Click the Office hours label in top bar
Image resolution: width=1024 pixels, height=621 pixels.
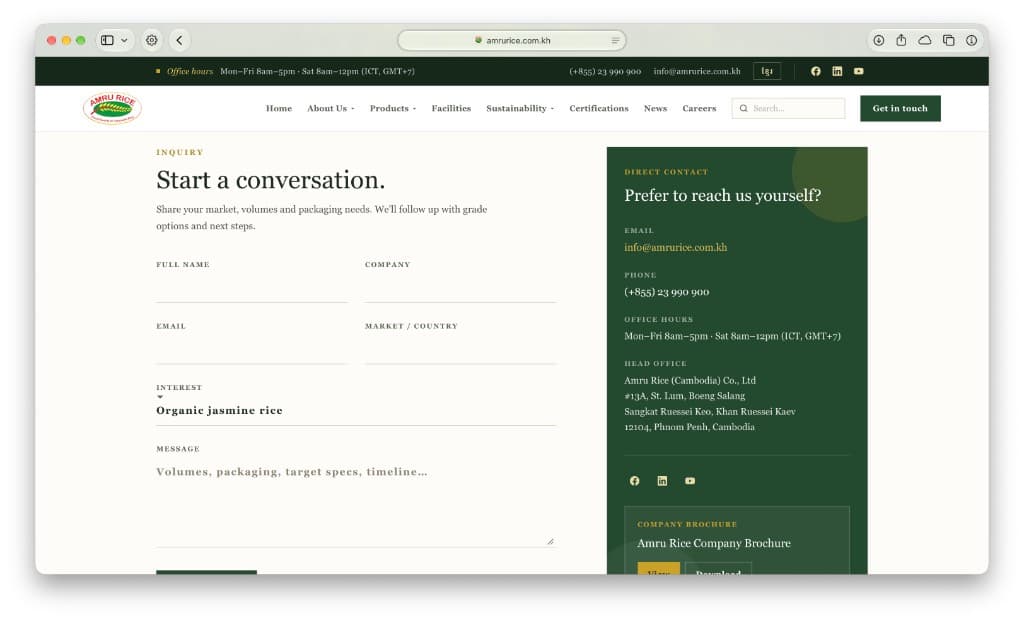(x=189, y=71)
